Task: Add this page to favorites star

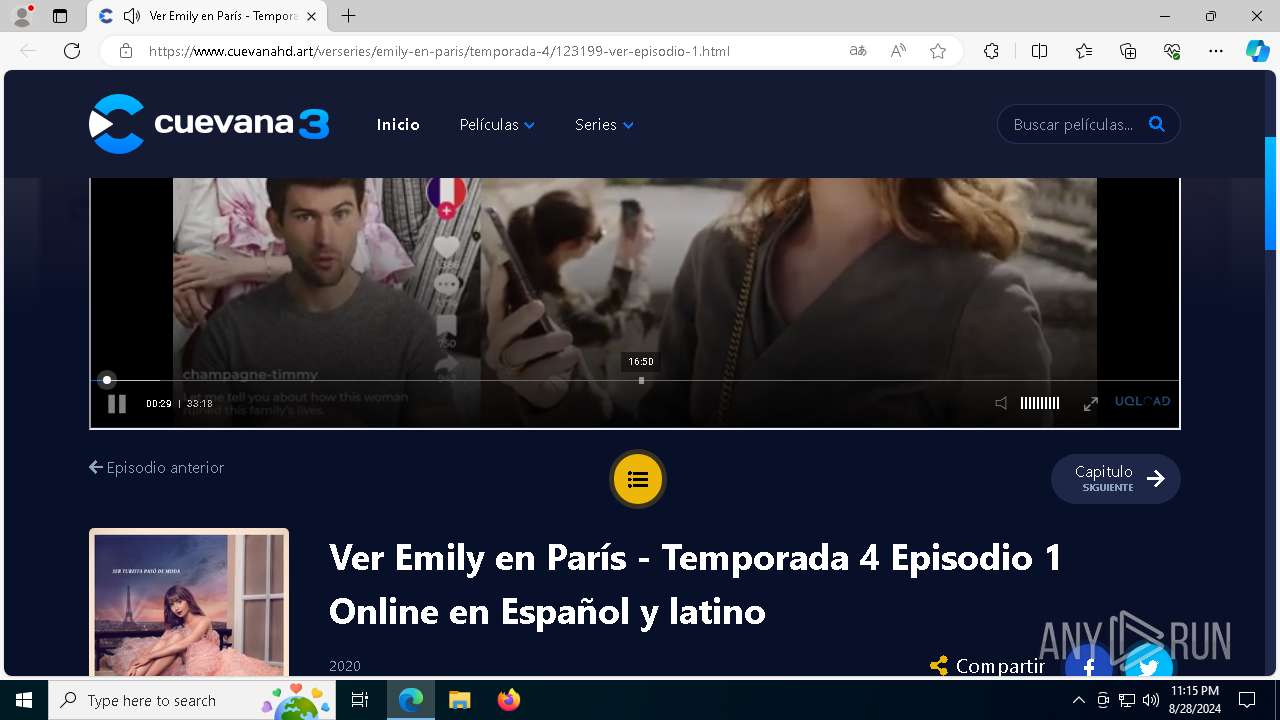Action: pyautogui.click(x=938, y=51)
